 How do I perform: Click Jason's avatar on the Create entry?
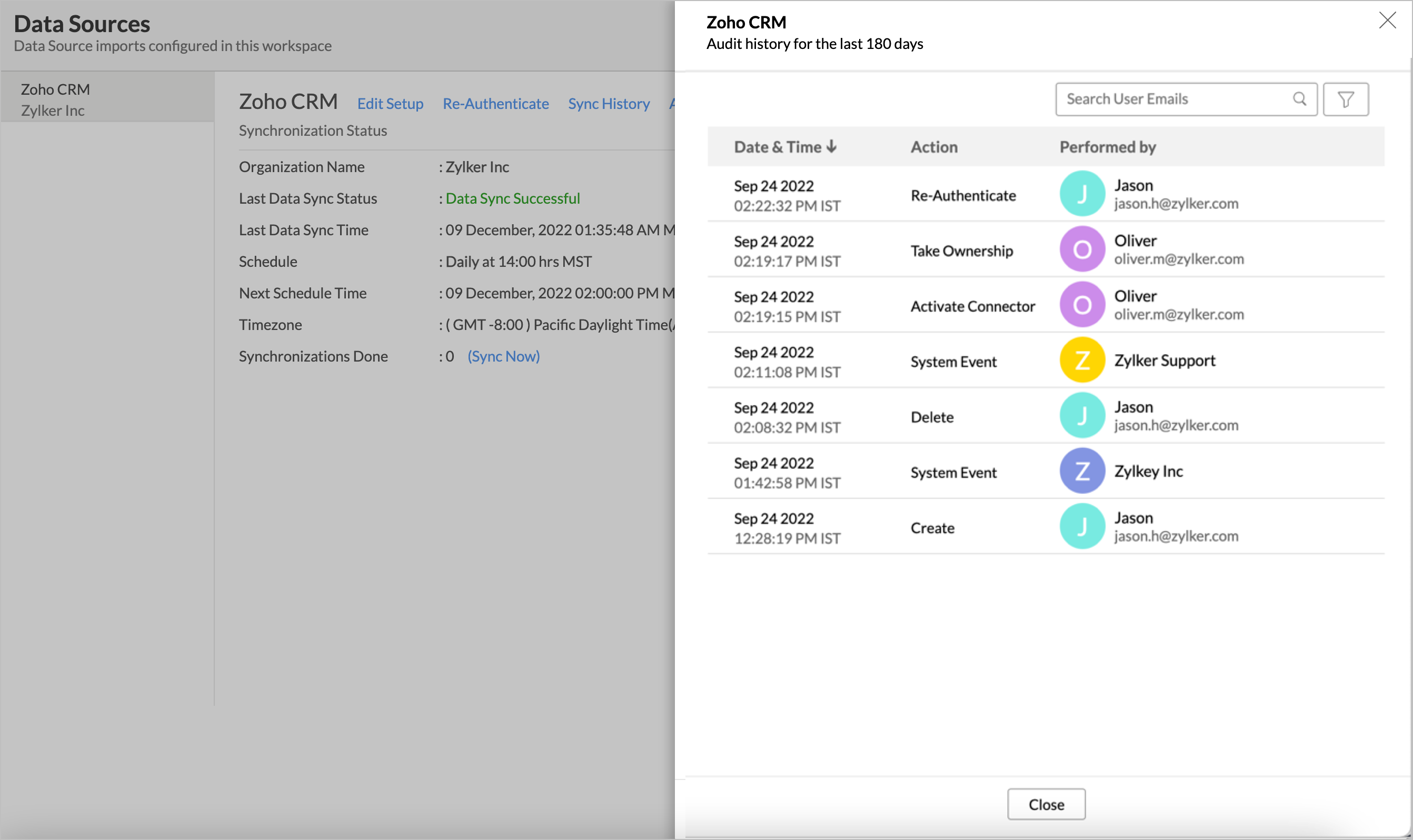(1082, 526)
